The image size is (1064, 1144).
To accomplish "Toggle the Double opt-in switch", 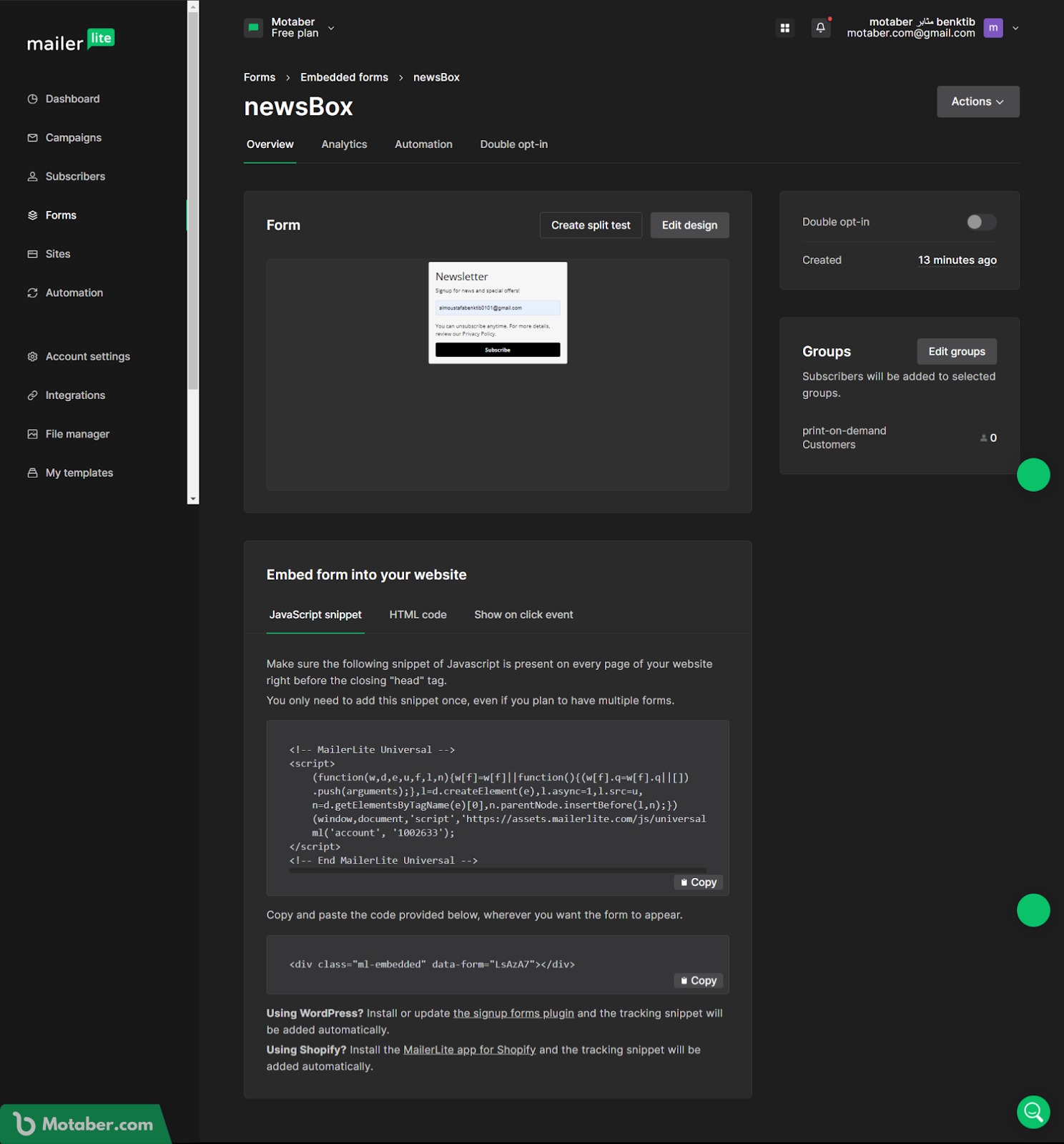I will click(981, 222).
